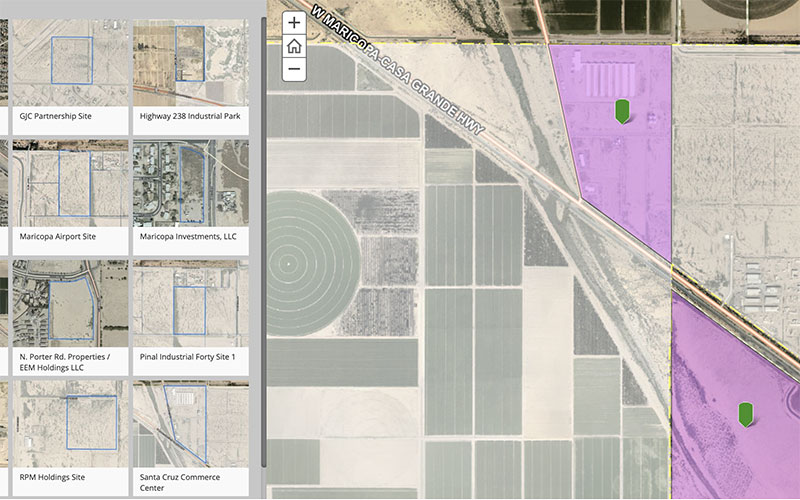Zoom in on the map with plus button

(x=294, y=23)
